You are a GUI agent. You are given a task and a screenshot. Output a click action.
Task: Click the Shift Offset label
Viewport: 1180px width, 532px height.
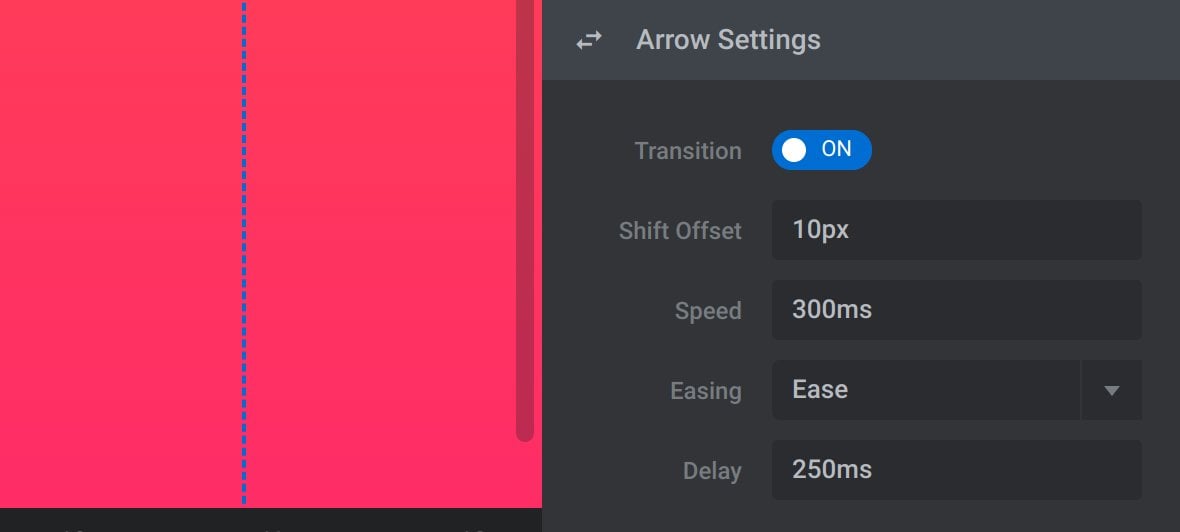click(680, 230)
